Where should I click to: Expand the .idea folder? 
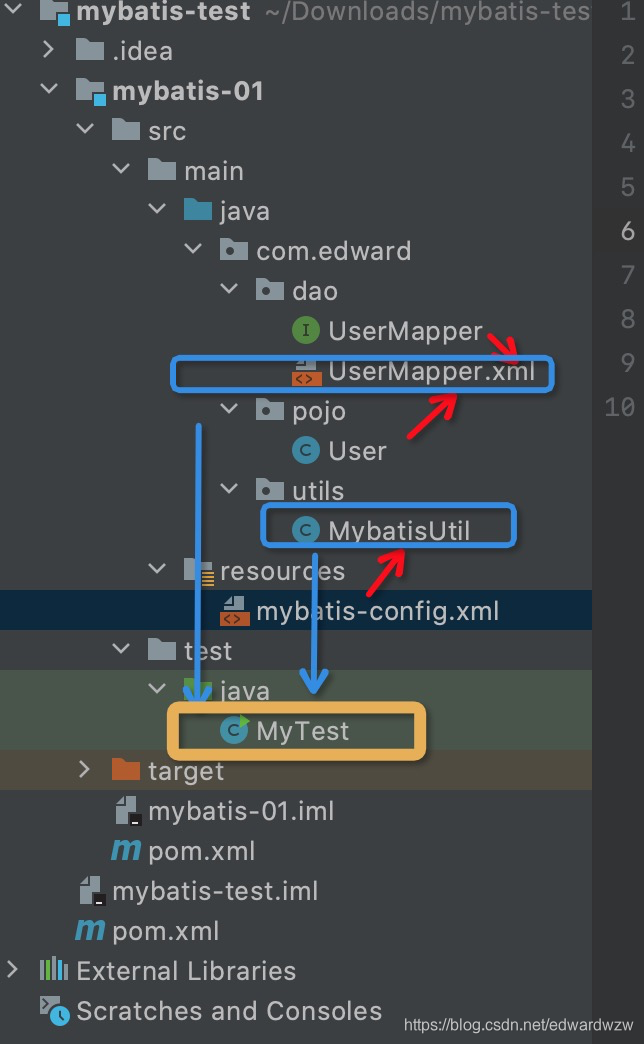[48, 49]
